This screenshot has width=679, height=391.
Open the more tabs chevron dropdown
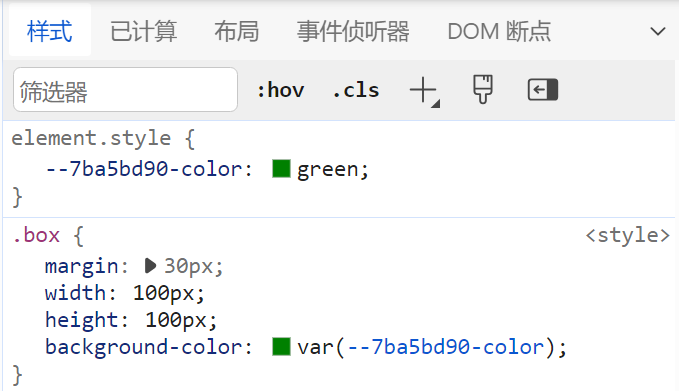(657, 32)
